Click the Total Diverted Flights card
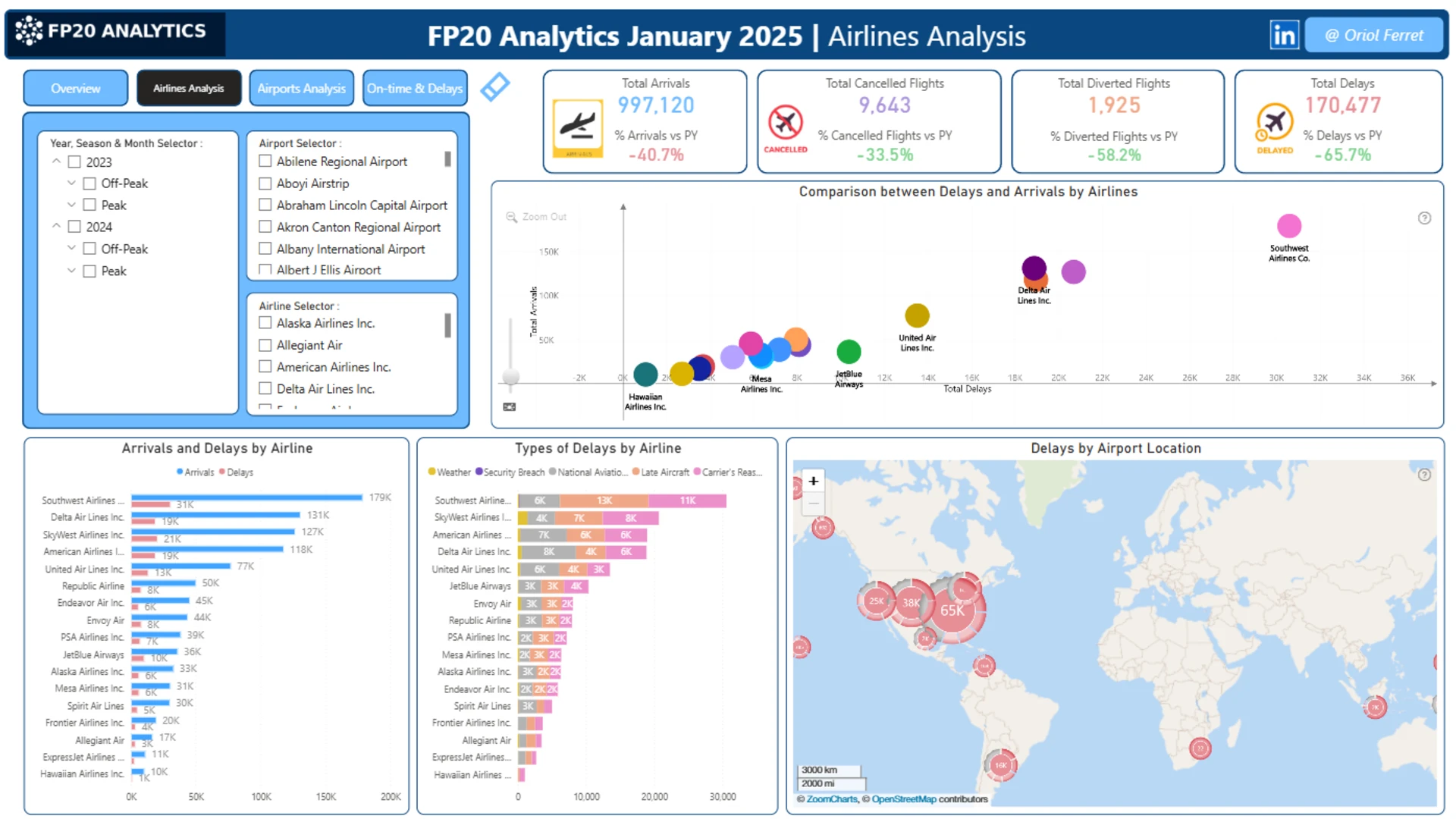Image resolution: width=1456 pixels, height=819 pixels. coord(1117,121)
